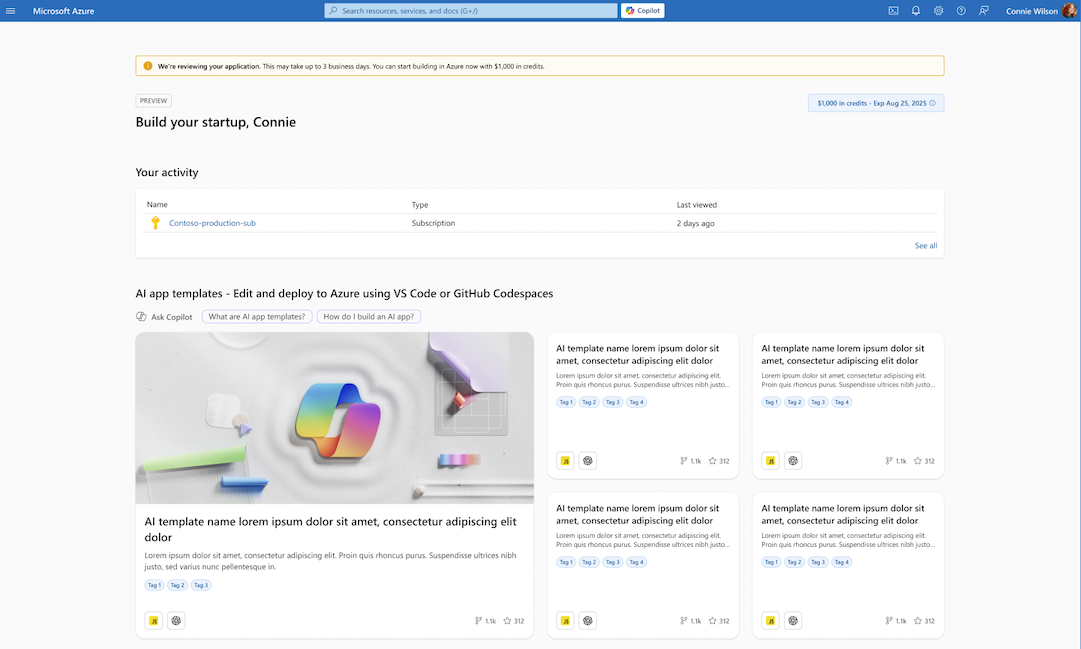
Task: Click the OpenAI icon on featured template card
Action: point(176,621)
